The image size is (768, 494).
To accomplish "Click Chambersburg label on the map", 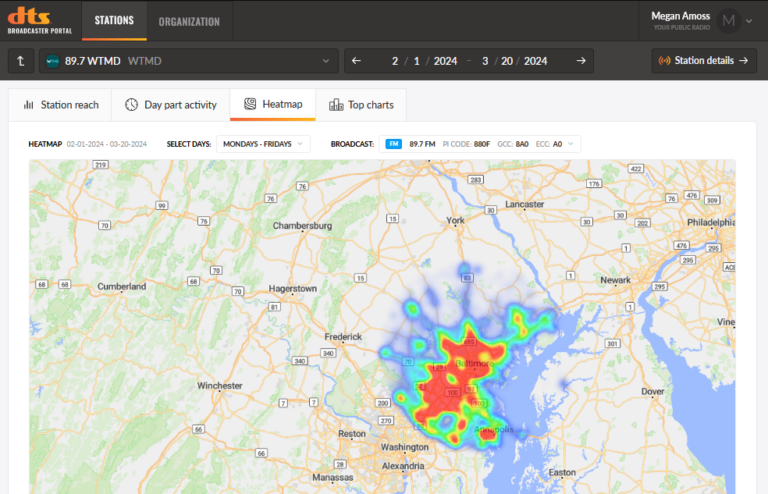I will (302, 226).
